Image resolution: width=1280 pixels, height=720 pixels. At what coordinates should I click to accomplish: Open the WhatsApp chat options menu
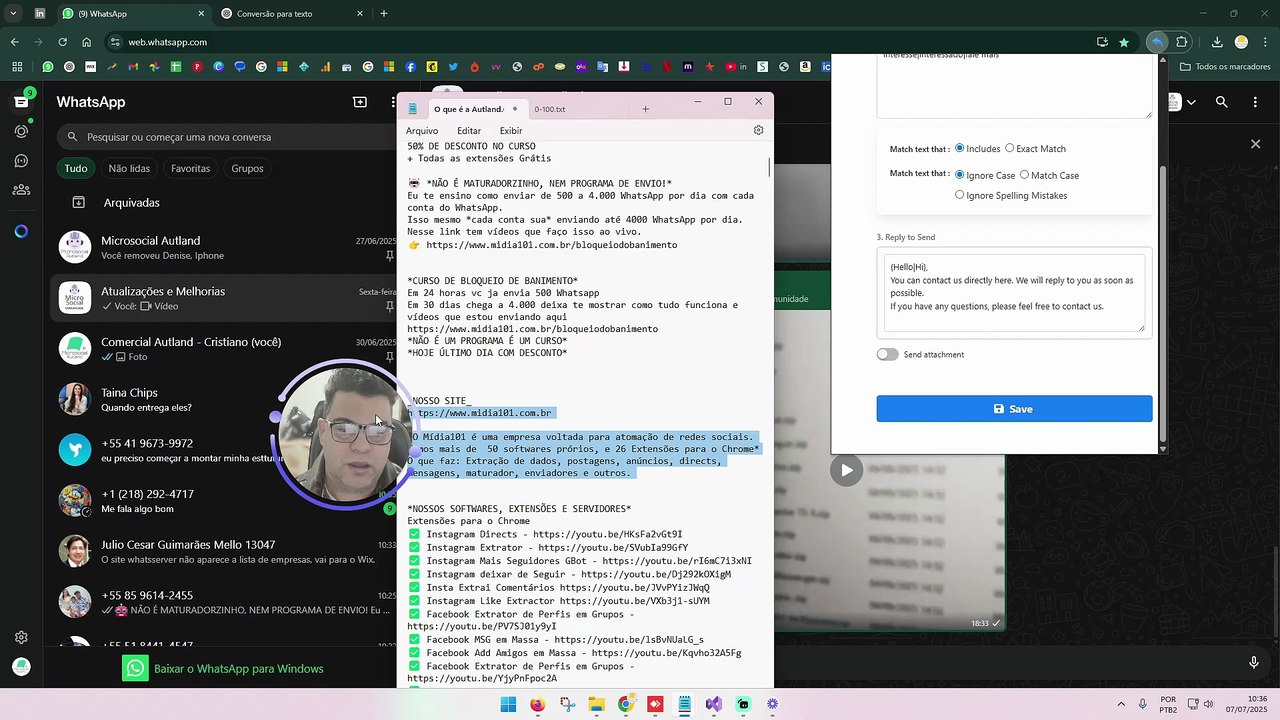[1254, 102]
